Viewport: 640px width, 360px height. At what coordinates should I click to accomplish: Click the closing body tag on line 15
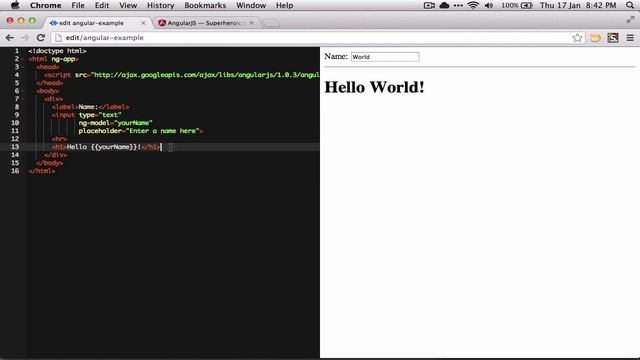(x=49, y=163)
